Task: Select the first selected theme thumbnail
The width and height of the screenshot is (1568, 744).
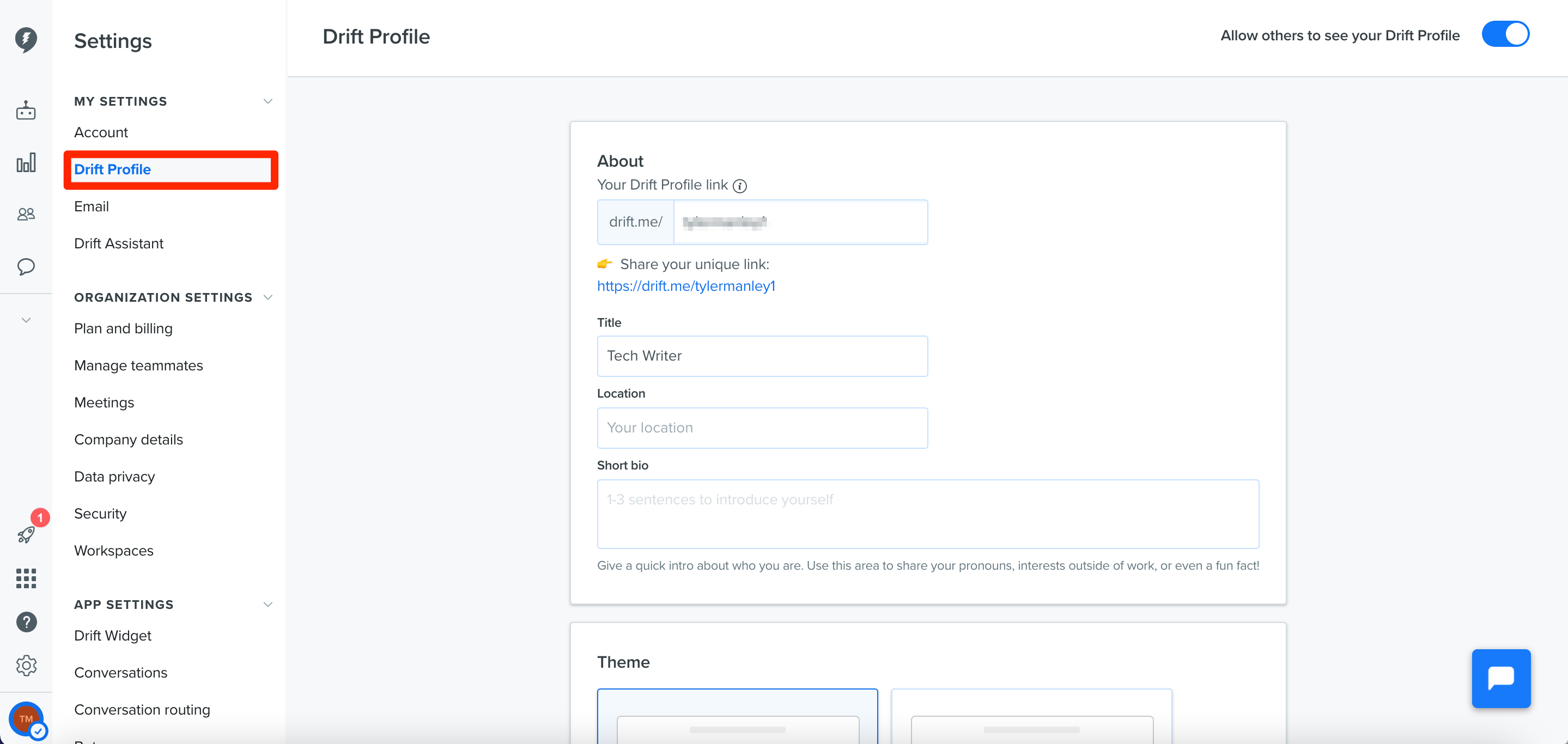Action: (737, 717)
